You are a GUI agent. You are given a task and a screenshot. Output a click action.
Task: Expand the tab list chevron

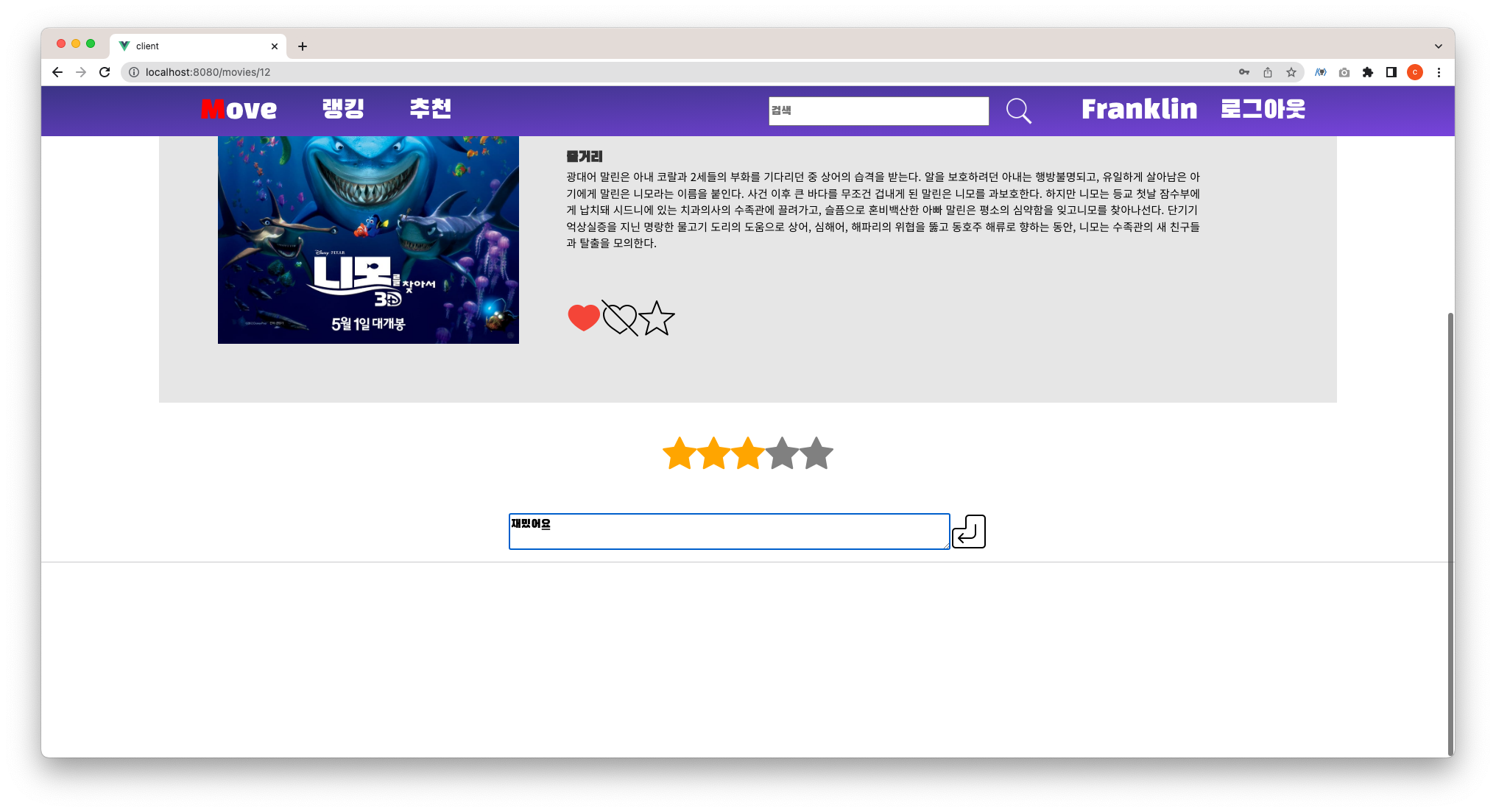[1438, 46]
